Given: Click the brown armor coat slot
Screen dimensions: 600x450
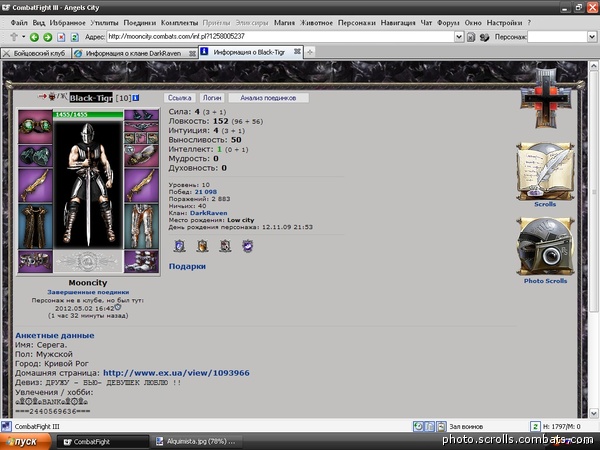Looking at the screenshot, I should (x=35, y=227).
